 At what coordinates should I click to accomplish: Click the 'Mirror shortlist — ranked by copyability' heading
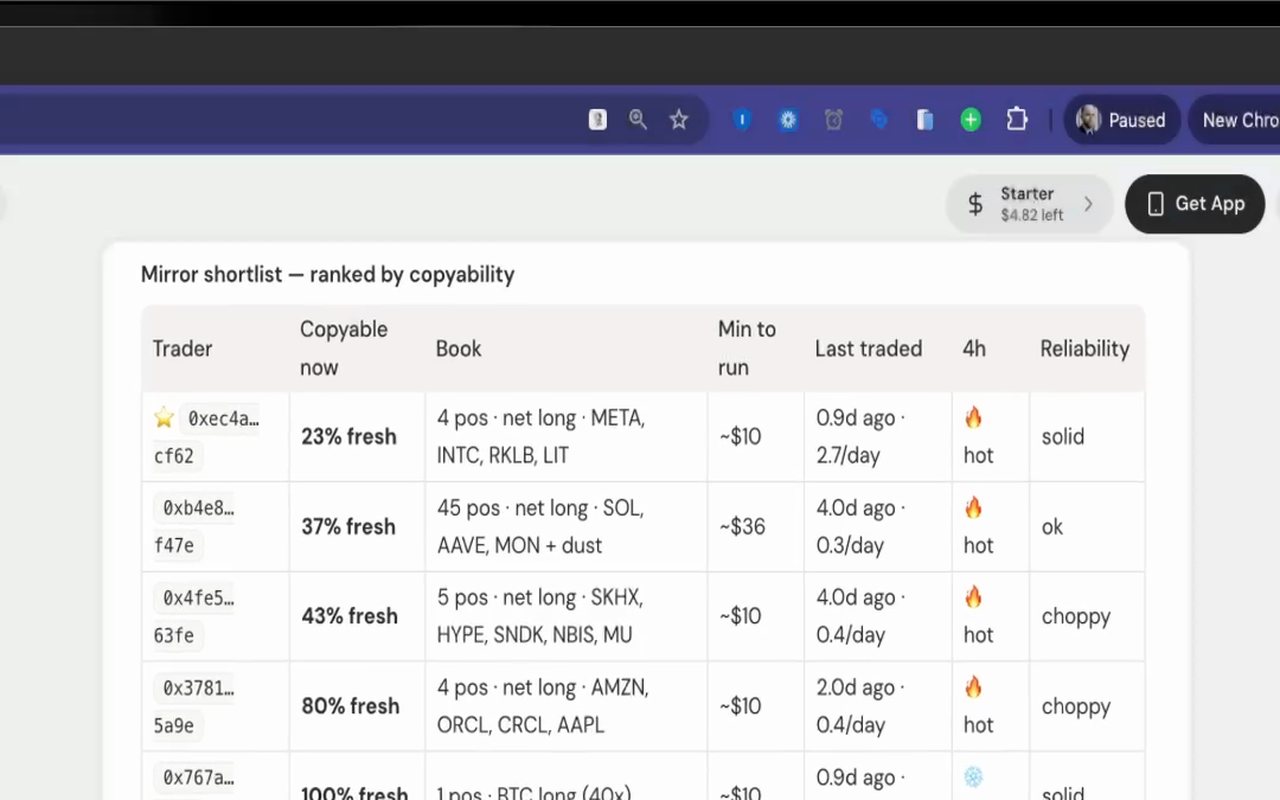[328, 274]
